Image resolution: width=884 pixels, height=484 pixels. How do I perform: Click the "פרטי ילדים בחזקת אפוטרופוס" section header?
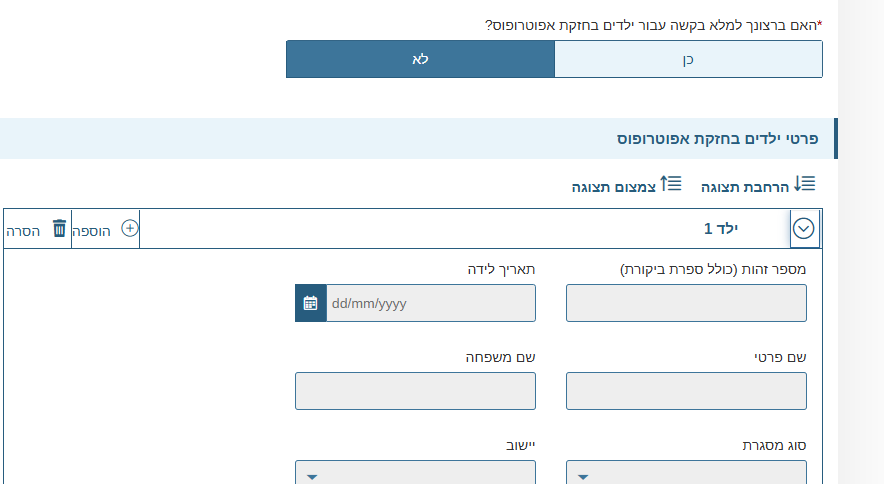click(x=717, y=139)
